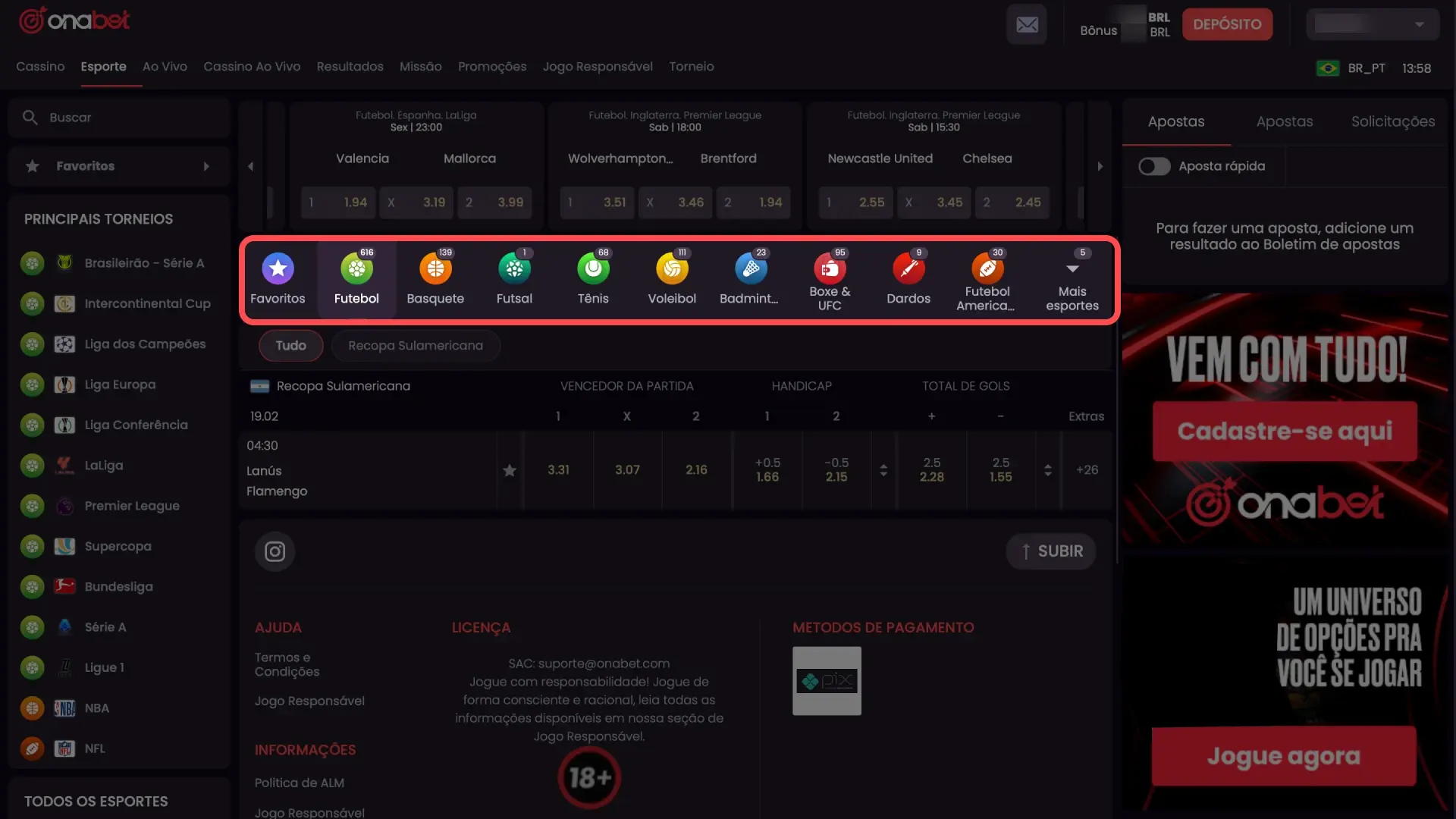Open Supercopa tournament
The height and width of the screenshot is (819, 1456).
click(x=120, y=546)
